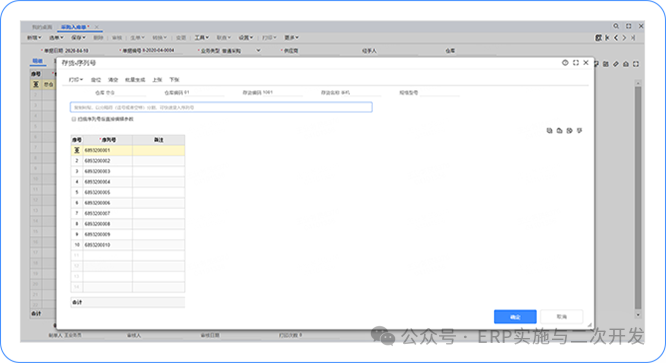This screenshot has width=666, height=363.
Task: Expand the 业务类型 combo box arrow
Action: point(258,51)
